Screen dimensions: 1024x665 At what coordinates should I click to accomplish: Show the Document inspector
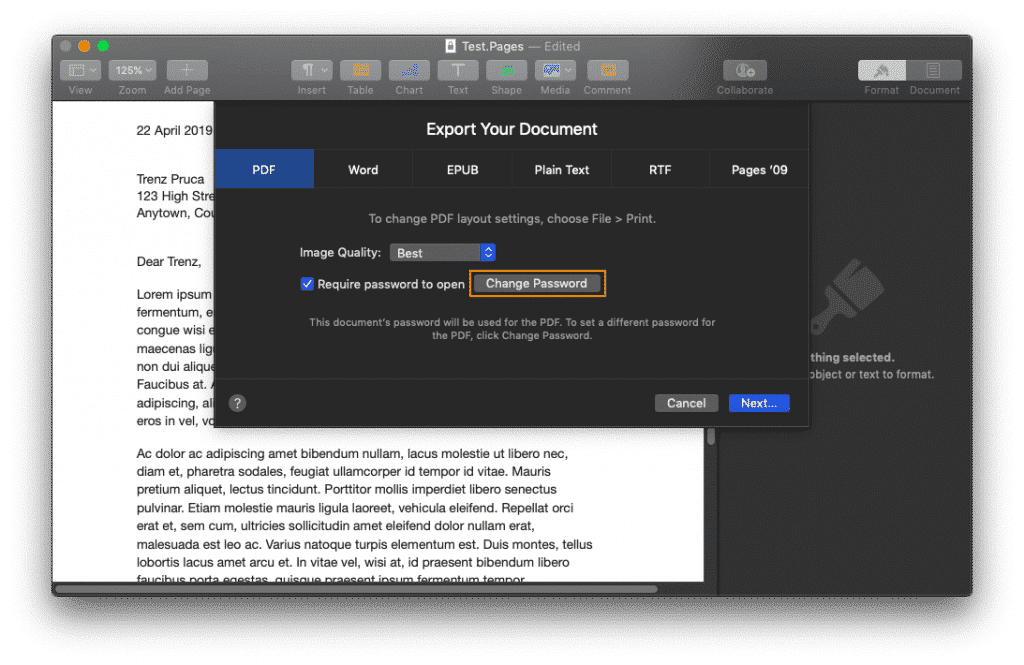click(x=934, y=70)
